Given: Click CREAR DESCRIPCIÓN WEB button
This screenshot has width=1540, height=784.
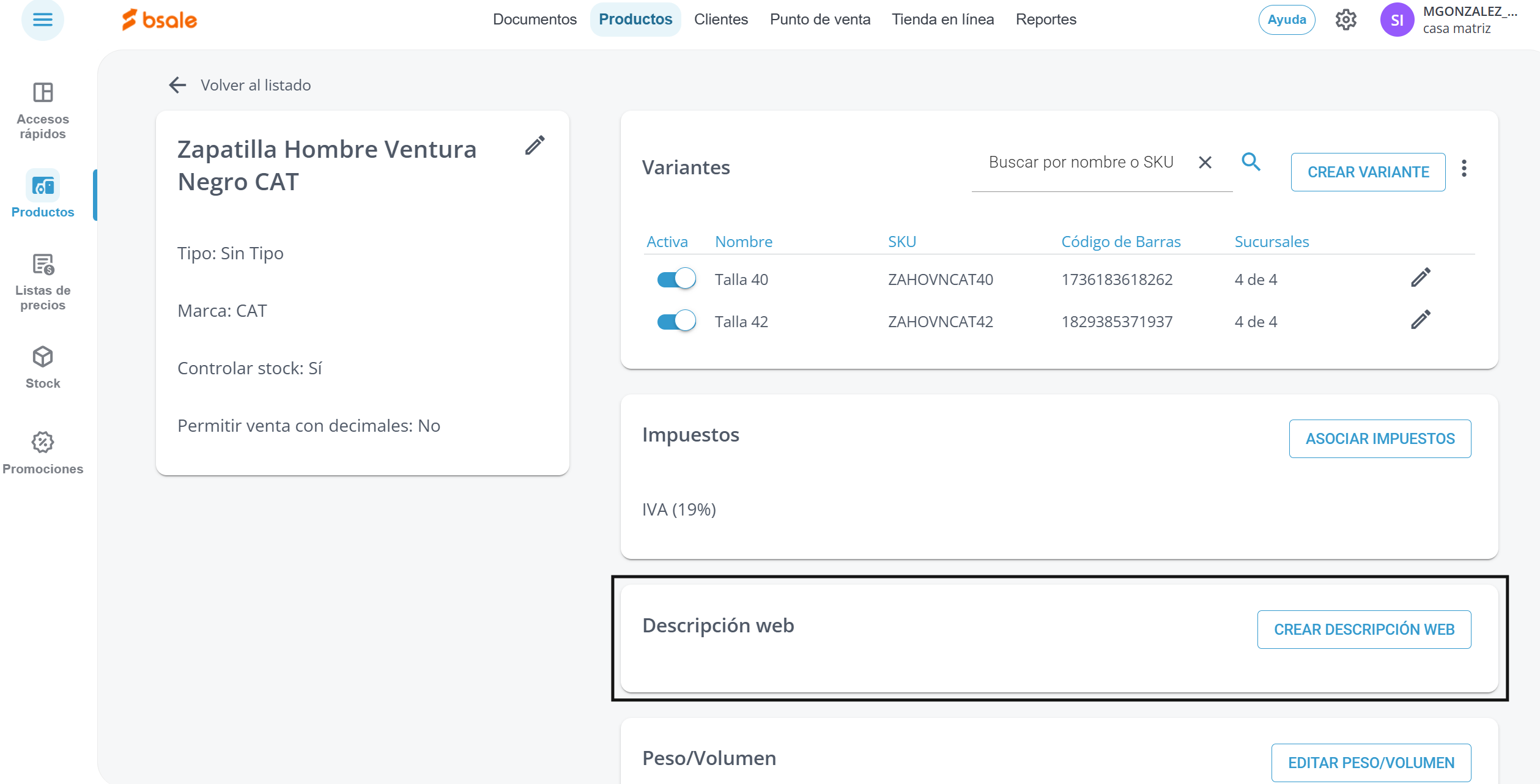Looking at the screenshot, I should point(1364,629).
